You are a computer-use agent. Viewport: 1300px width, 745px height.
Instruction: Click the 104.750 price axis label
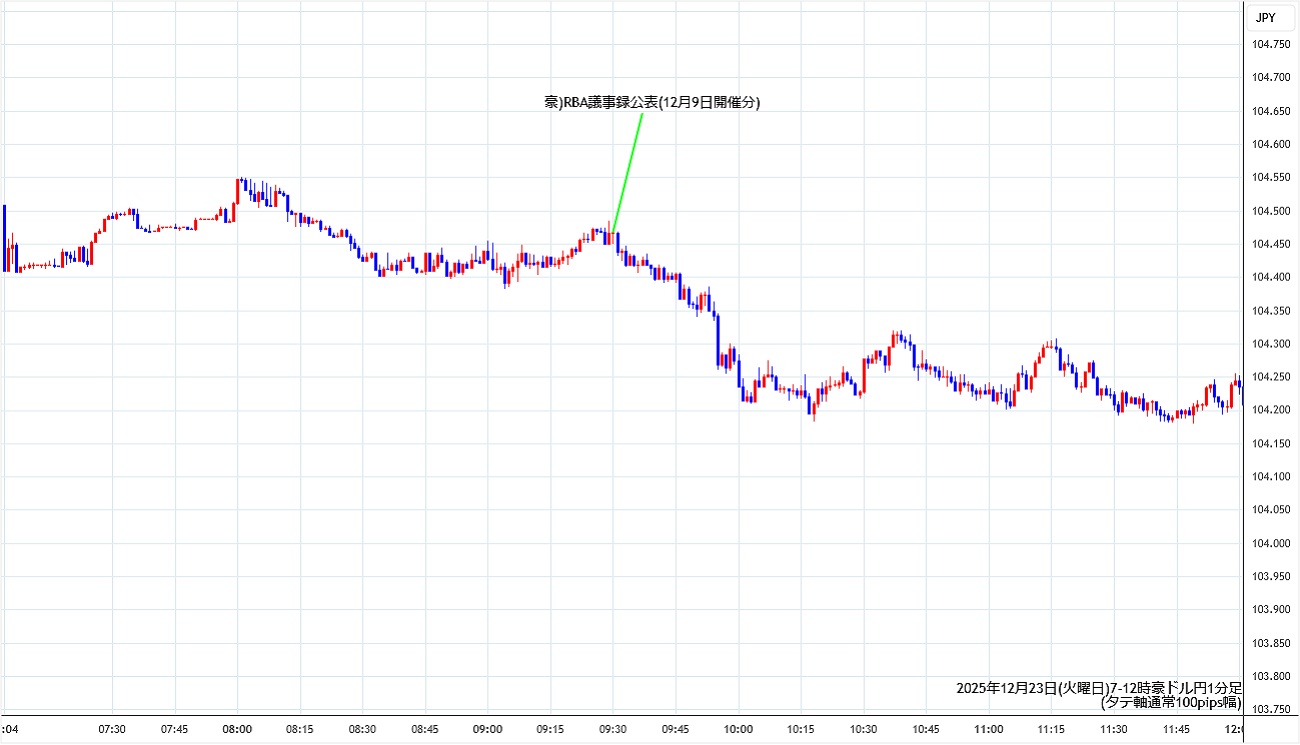click(x=1273, y=44)
